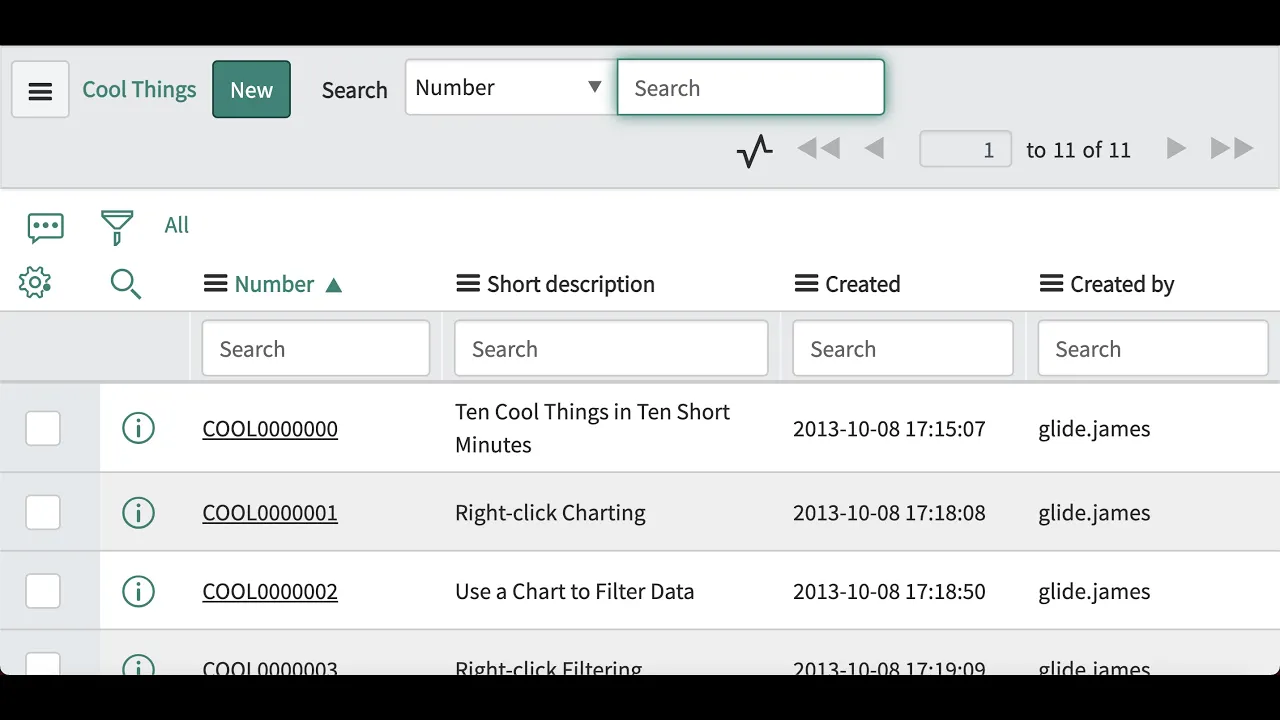Open record COOL0000000 link
This screenshot has height=720, width=1280.
[270, 429]
